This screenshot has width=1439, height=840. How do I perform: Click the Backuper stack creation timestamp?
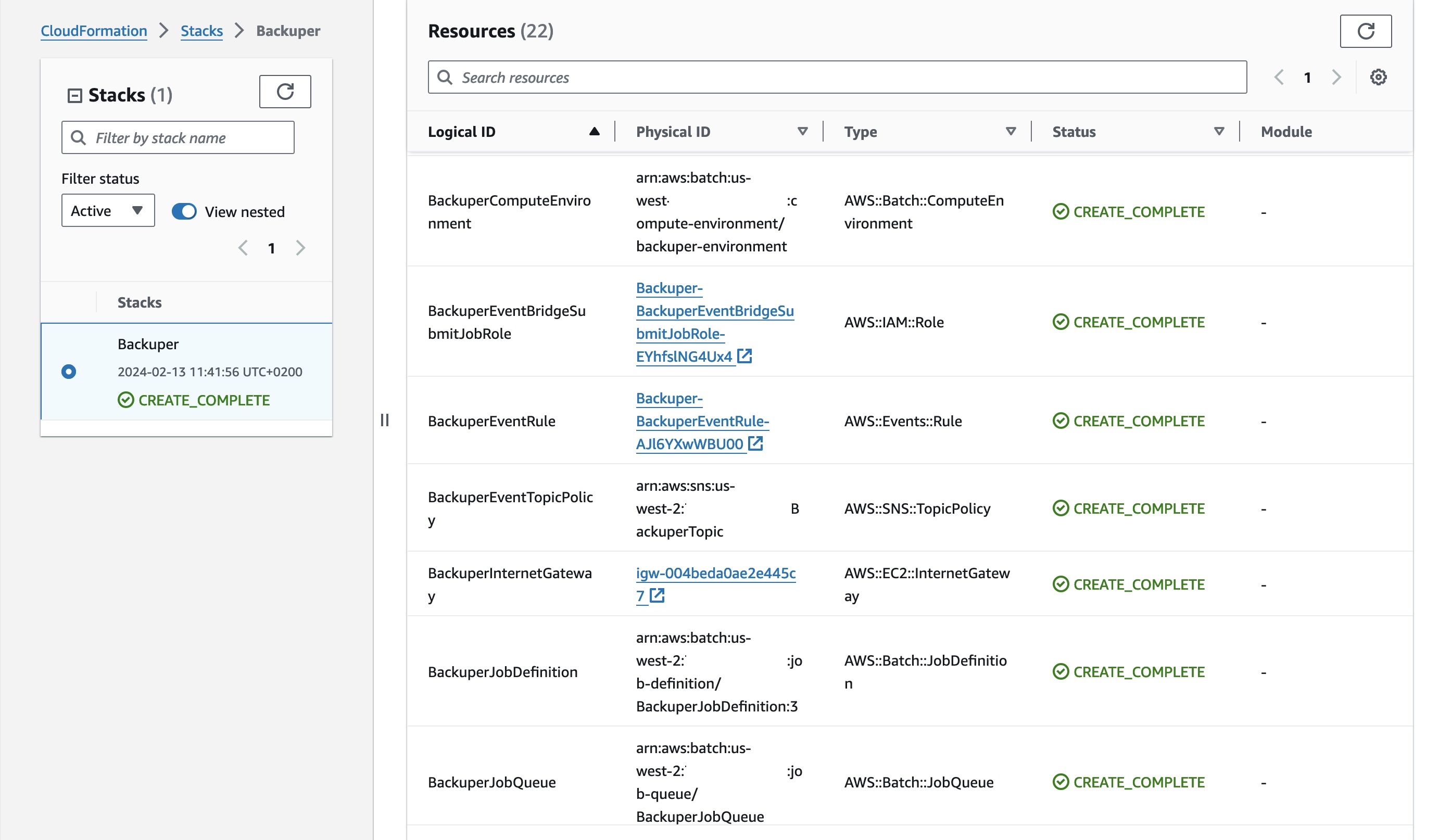pyautogui.click(x=210, y=372)
